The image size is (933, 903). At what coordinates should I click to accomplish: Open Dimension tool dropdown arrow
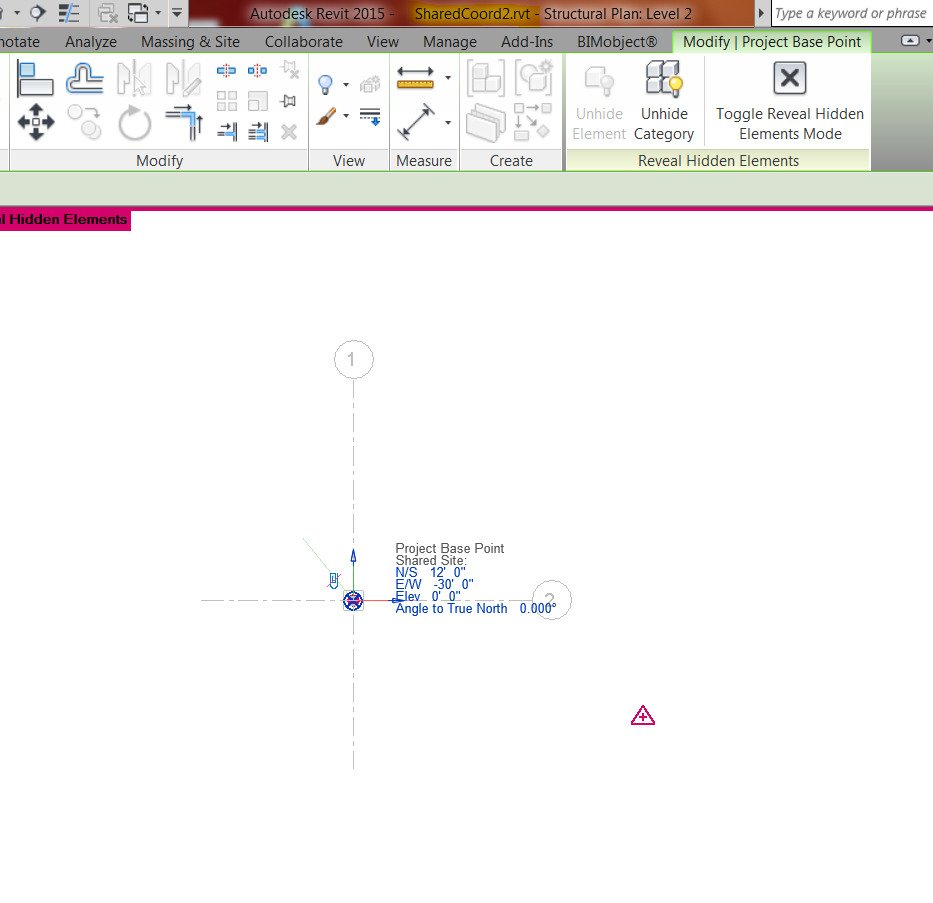[x=448, y=123]
